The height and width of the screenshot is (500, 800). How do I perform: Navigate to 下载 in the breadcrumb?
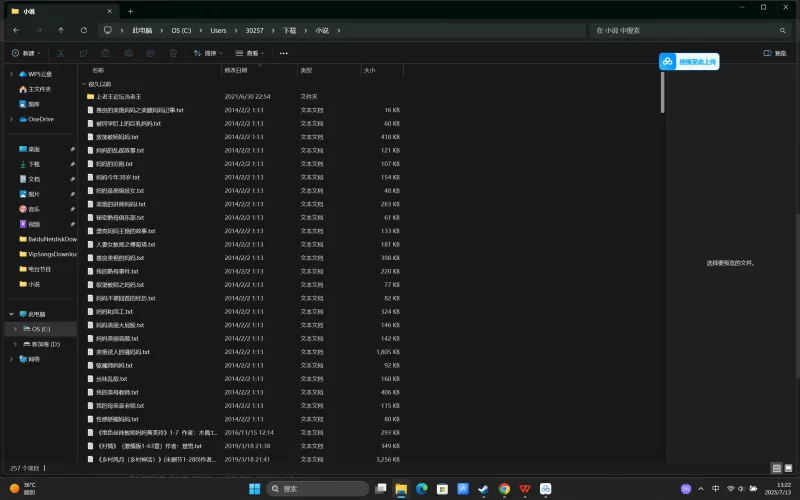click(290, 31)
